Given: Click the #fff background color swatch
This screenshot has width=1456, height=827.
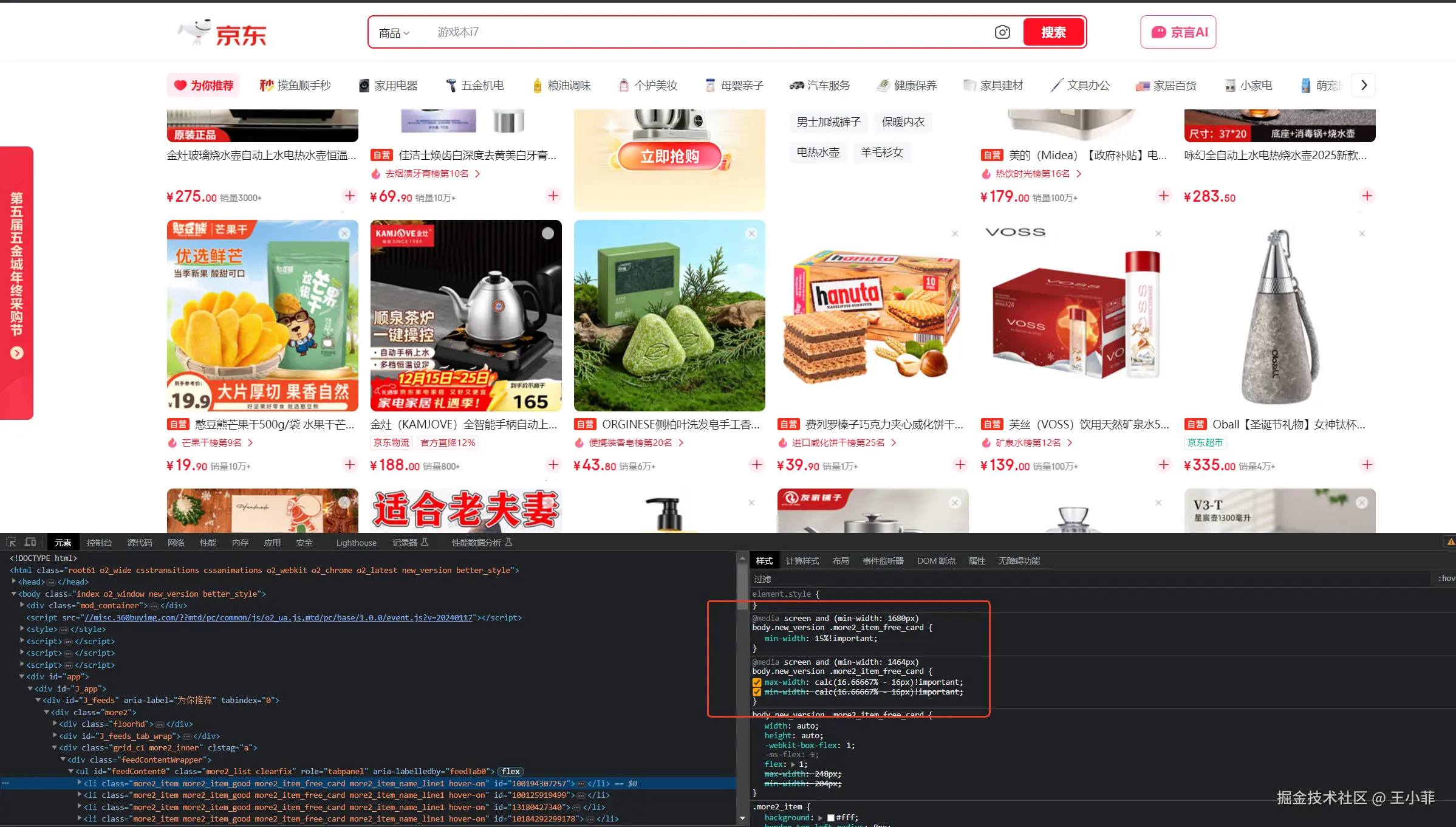Looking at the screenshot, I should 830,818.
